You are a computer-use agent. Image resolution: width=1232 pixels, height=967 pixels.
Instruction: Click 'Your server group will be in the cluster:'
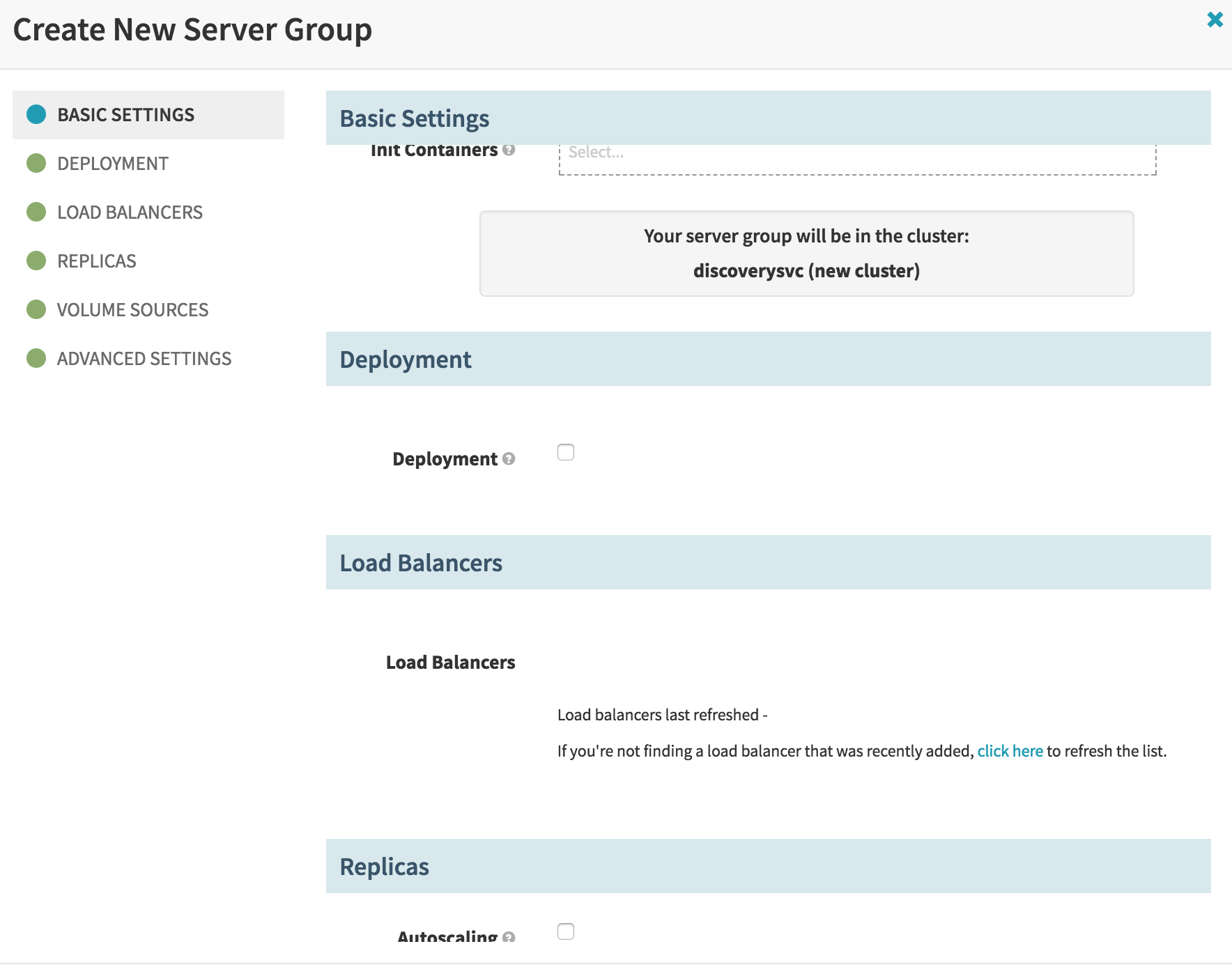coord(806,236)
